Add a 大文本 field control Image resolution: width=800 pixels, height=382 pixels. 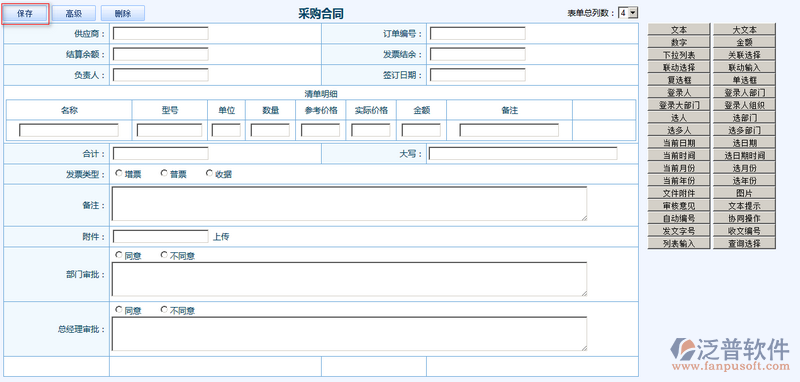[744, 30]
